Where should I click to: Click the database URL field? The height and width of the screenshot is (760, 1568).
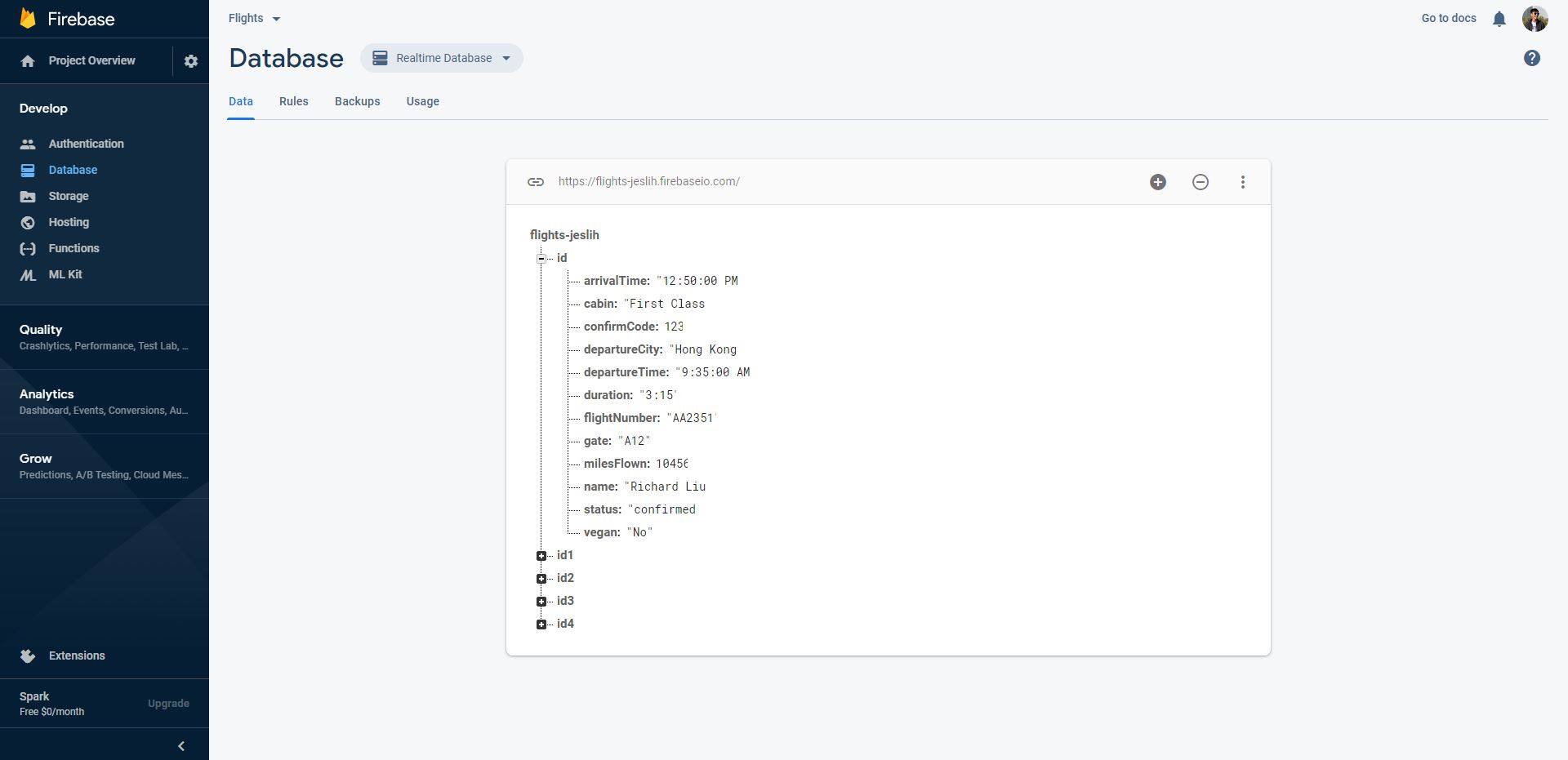click(x=649, y=181)
